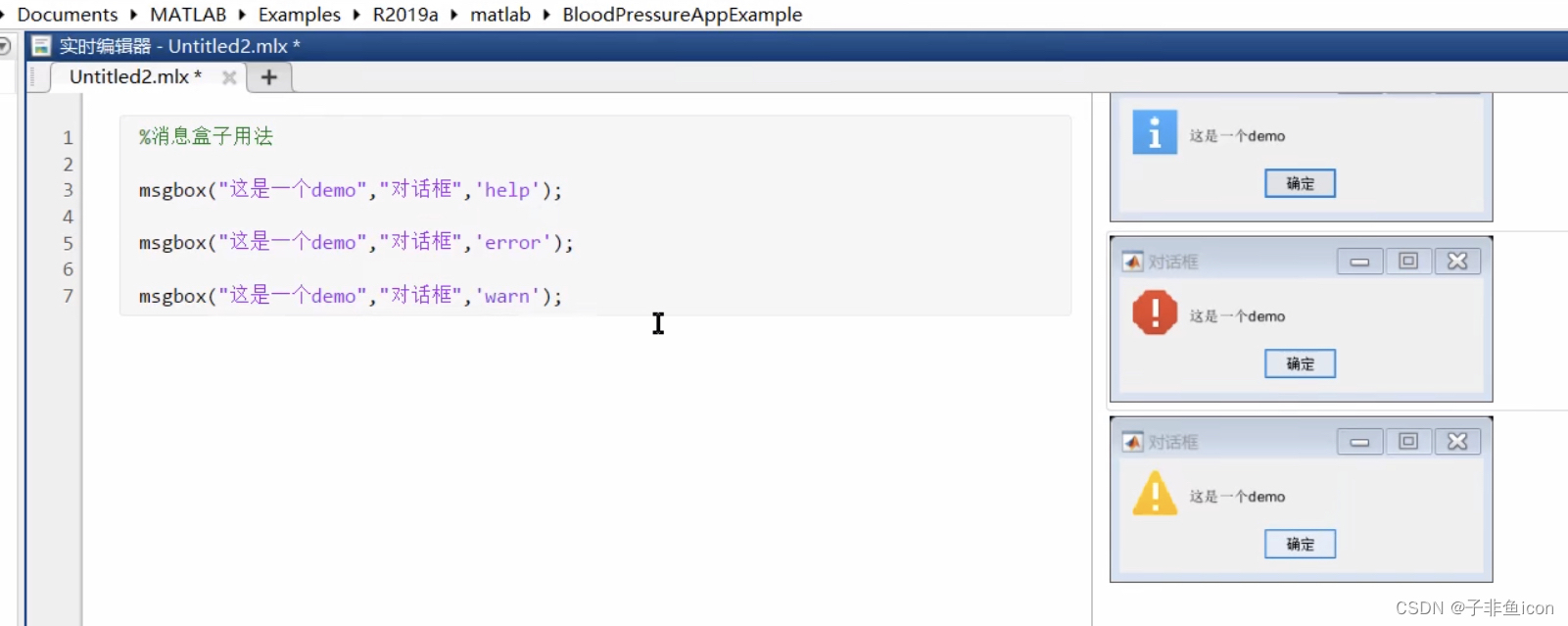
Task: Click the red error stop icon
Action: [x=1153, y=313]
